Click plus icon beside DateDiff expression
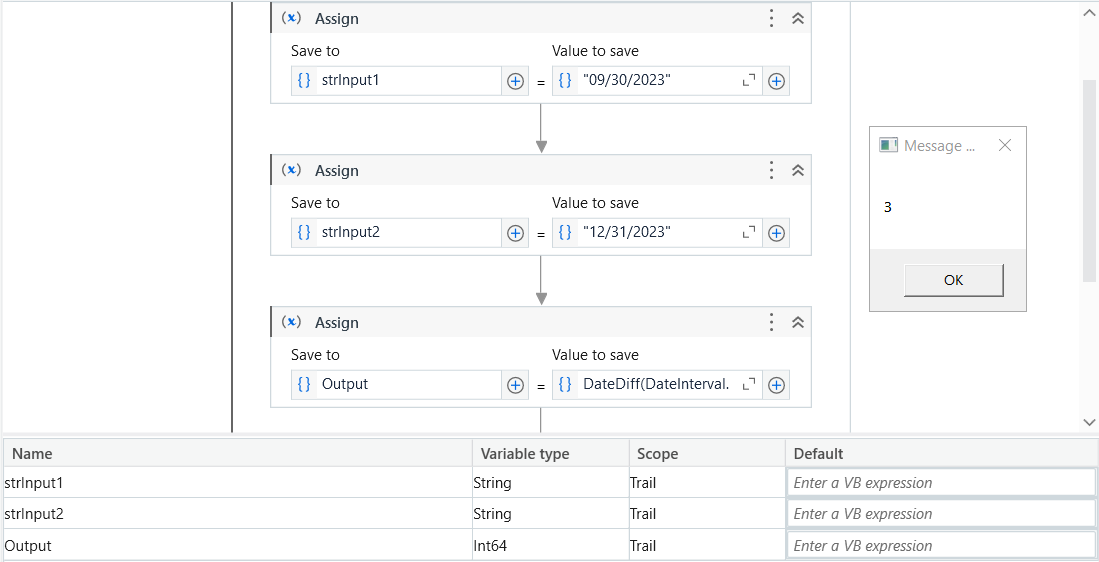Image resolution: width=1099 pixels, height=562 pixels. (776, 385)
